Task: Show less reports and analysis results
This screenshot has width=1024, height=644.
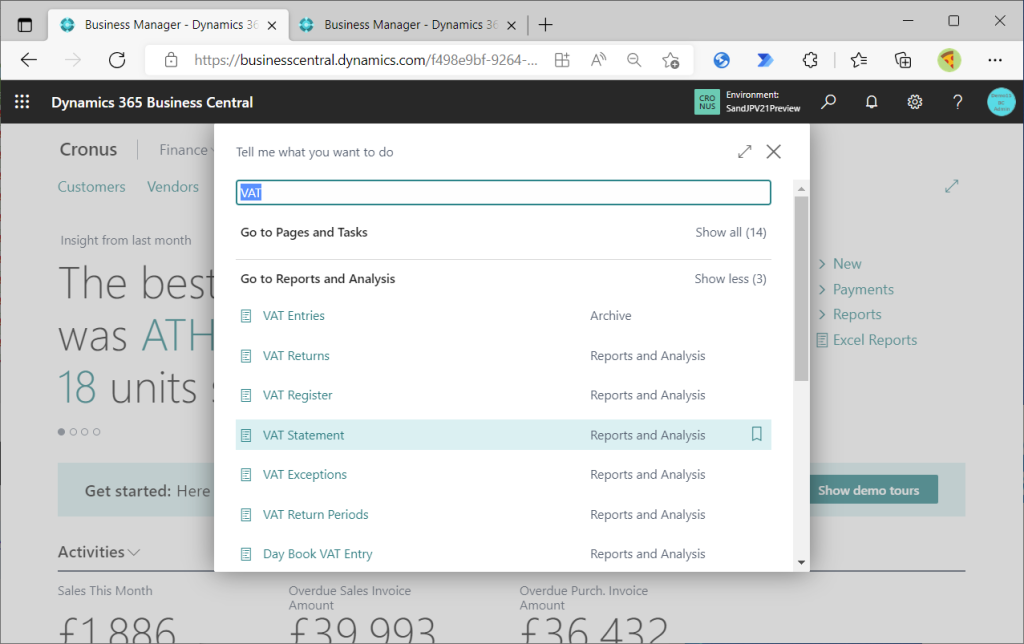Action: coord(730,279)
